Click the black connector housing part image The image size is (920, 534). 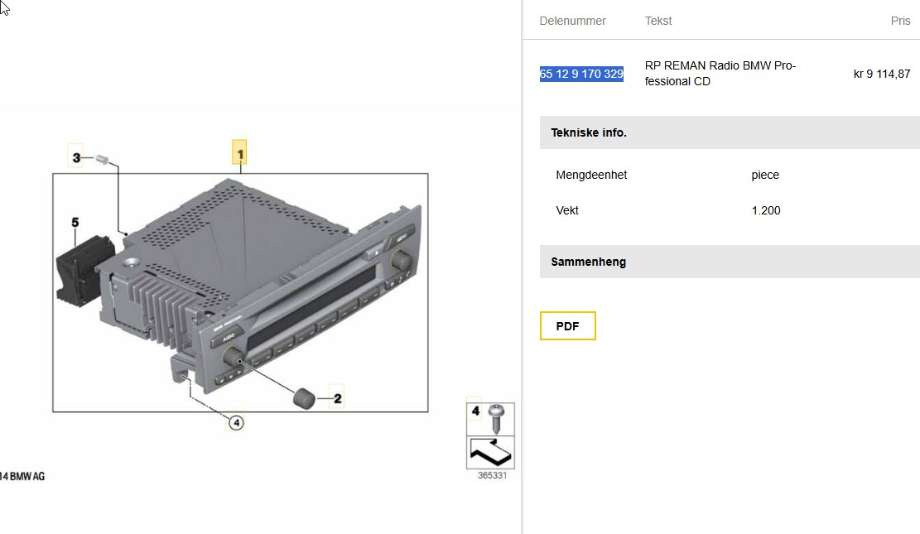[84, 269]
